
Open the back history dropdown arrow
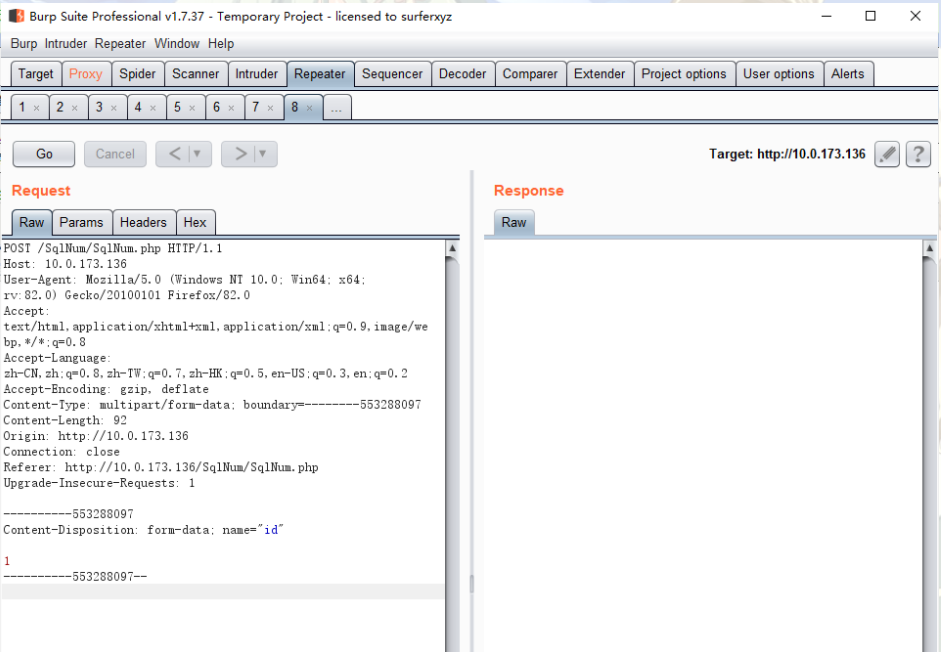(197, 154)
